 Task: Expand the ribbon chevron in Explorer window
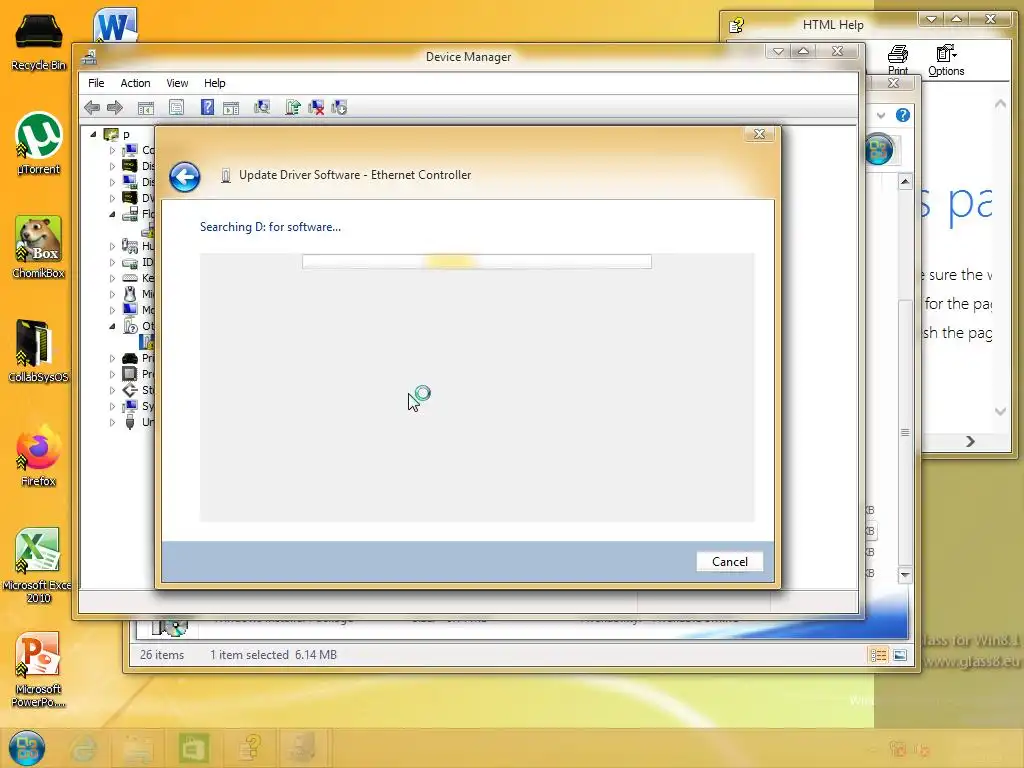[881, 116]
